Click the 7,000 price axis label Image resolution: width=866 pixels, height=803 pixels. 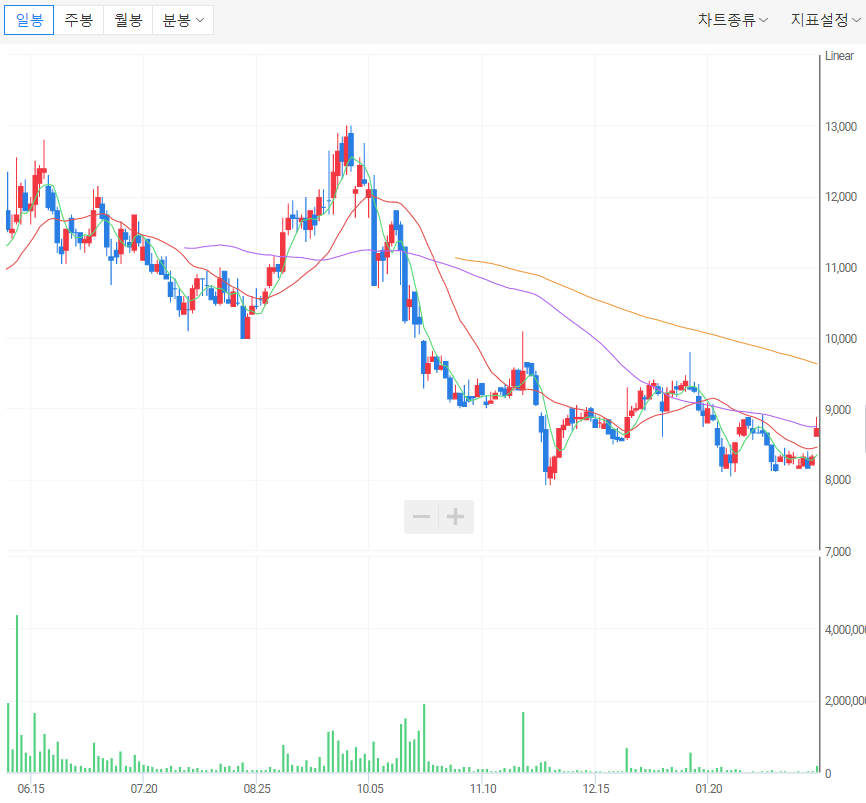[838, 551]
